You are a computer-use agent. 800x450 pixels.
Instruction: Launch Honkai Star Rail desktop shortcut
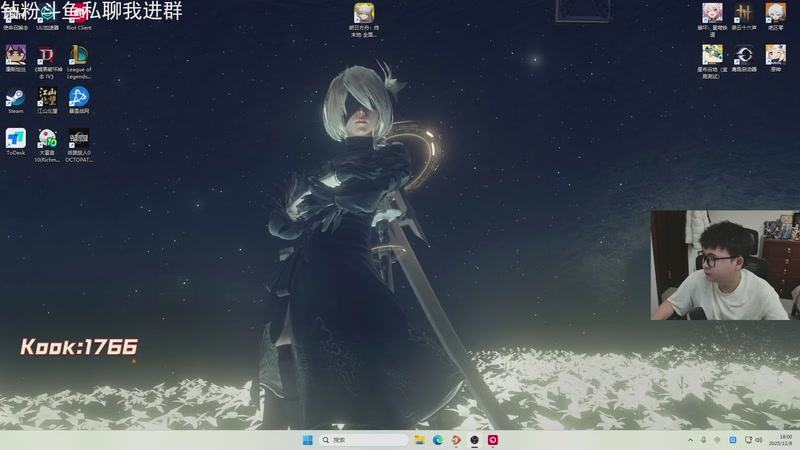point(712,20)
